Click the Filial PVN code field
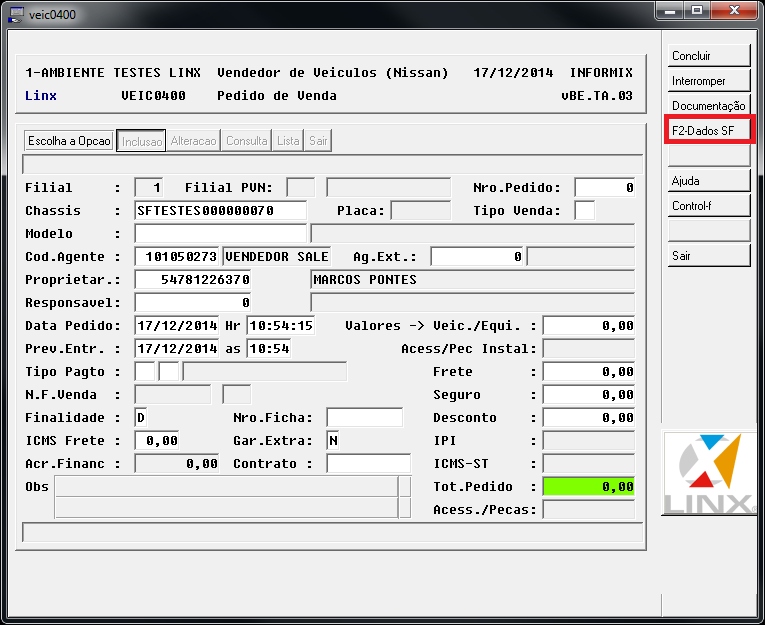The image size is (765, 625). click(x=301, y=187)
